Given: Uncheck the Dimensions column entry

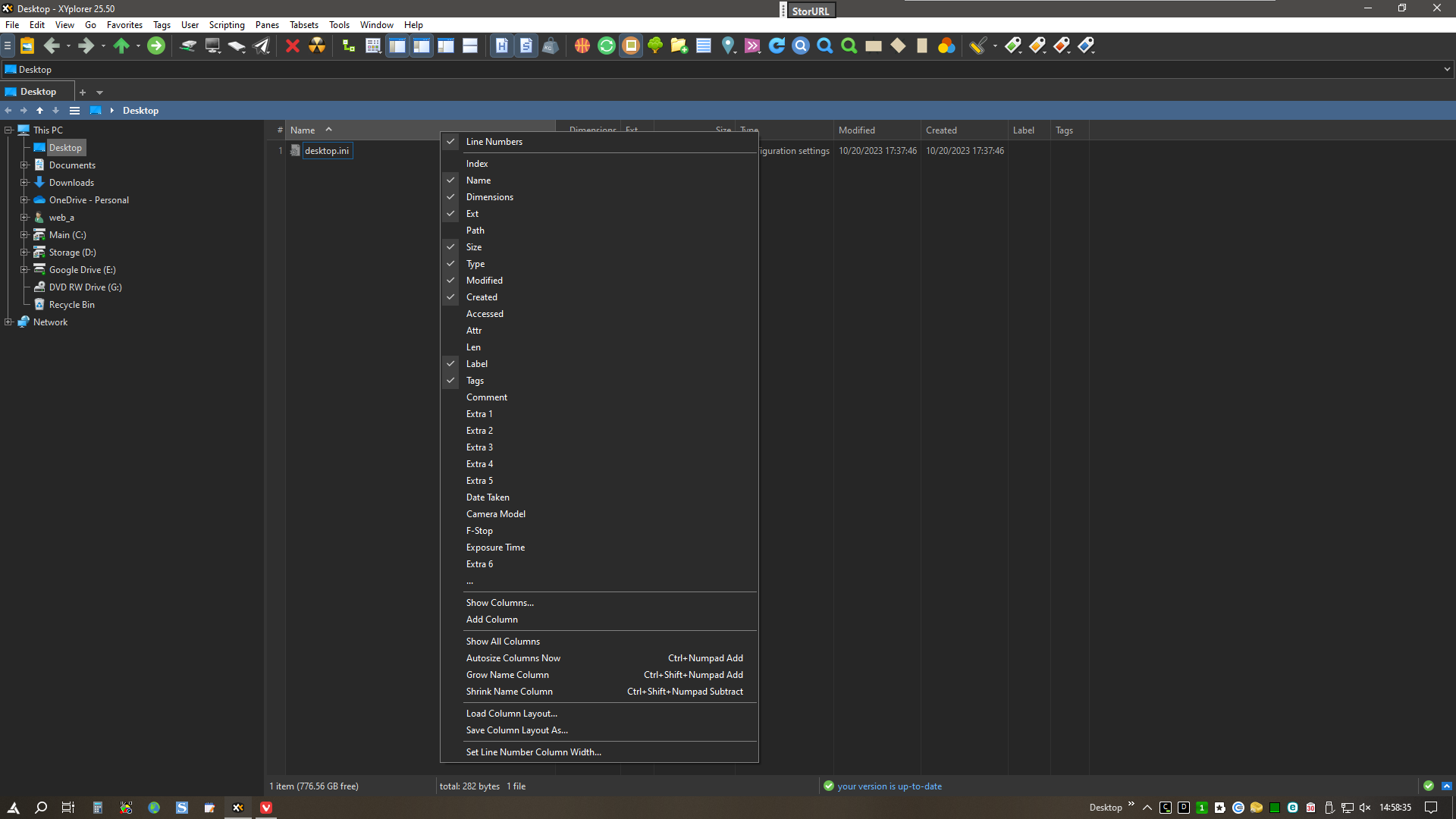Looking at the screenshot, I should pyautogui.click(x=490, y=196).
